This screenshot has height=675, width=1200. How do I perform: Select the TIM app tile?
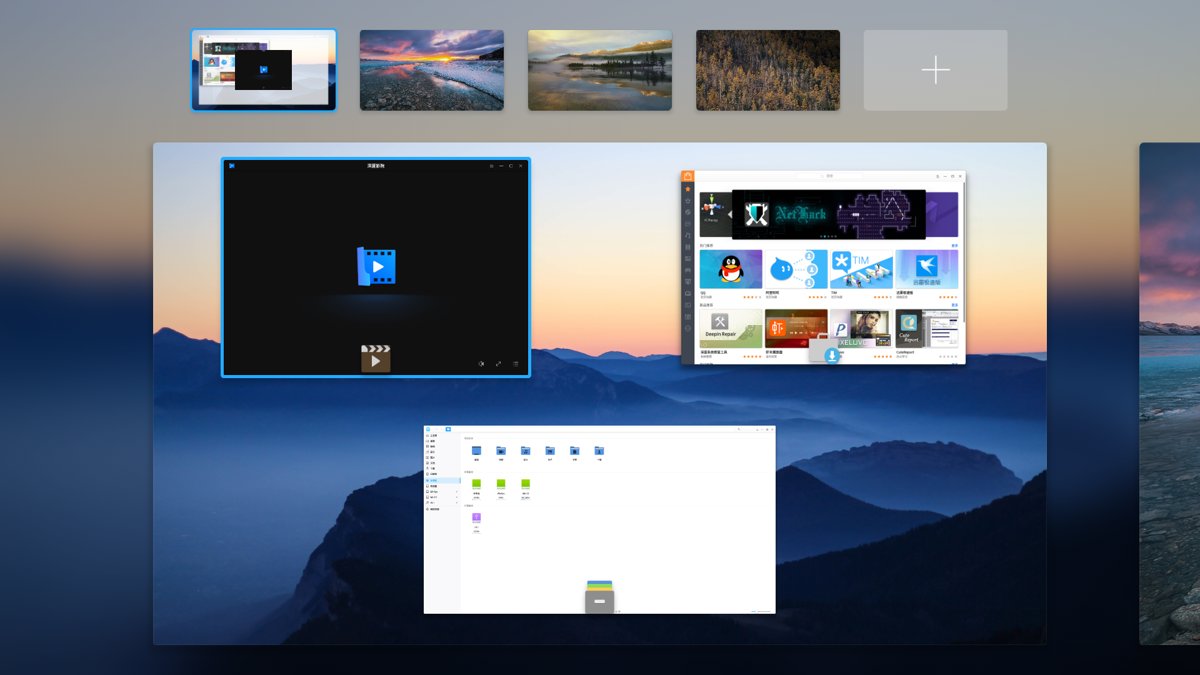tap(861, 269)
